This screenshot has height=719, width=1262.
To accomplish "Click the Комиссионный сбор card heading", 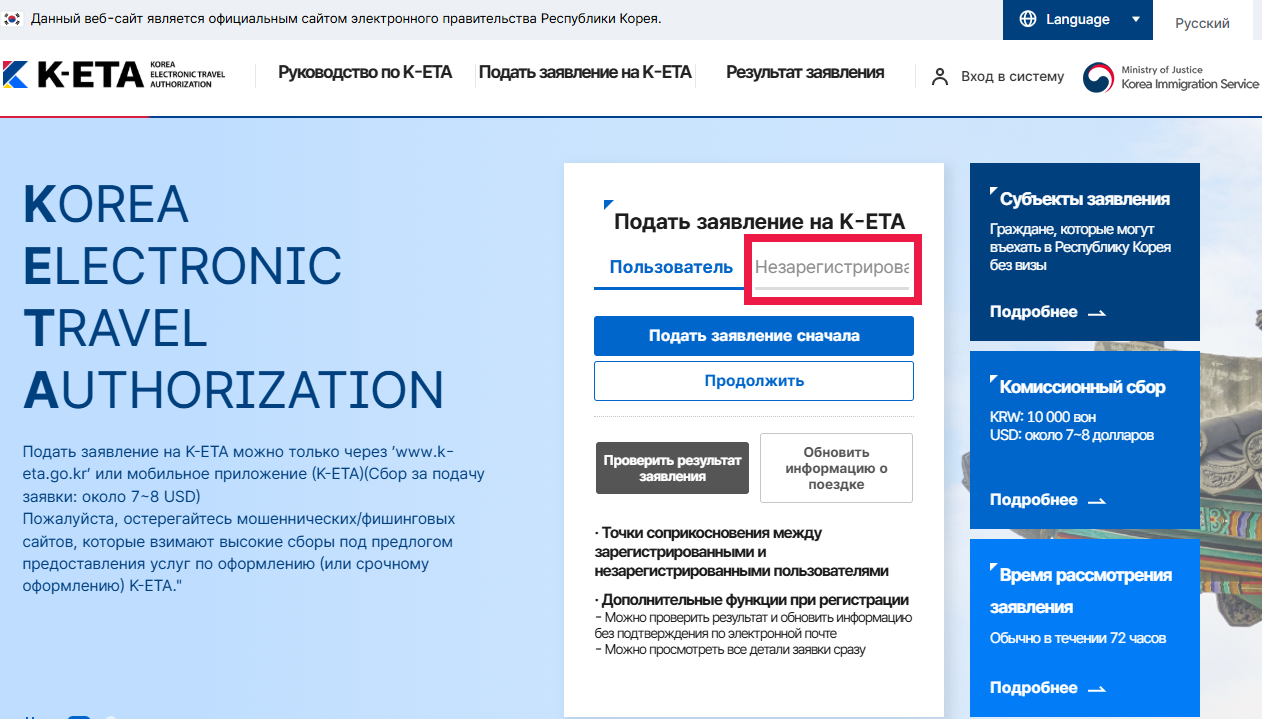I will 1082,387.
